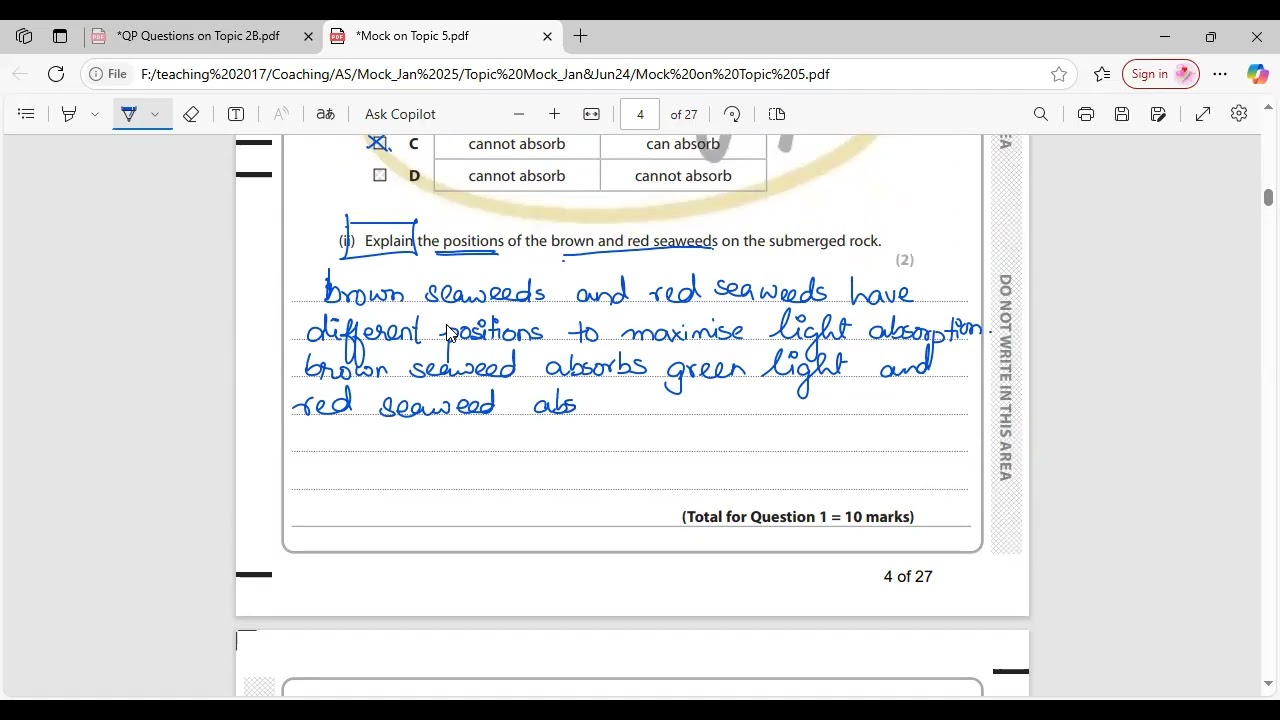Click the Translate icon

tap(325, 114)
